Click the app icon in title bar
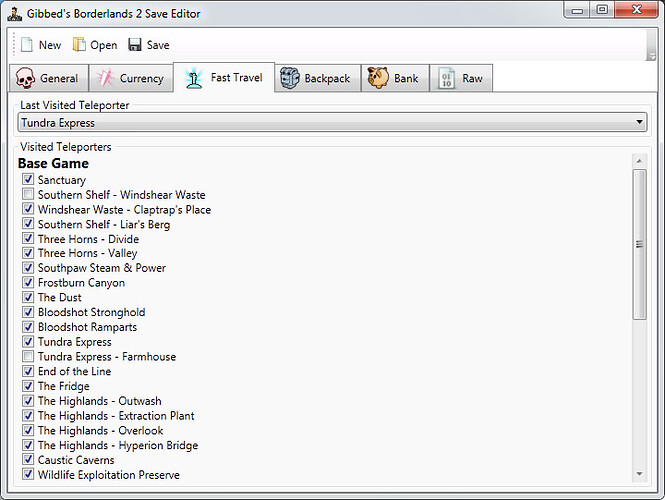Image resolution: width=665 pixels, height=500 pixels. click(15, 11)
